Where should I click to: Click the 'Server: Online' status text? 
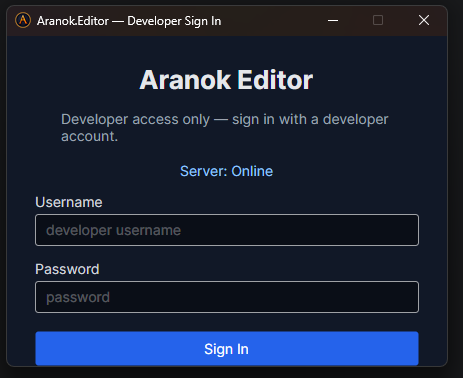[x=226, y=171]
